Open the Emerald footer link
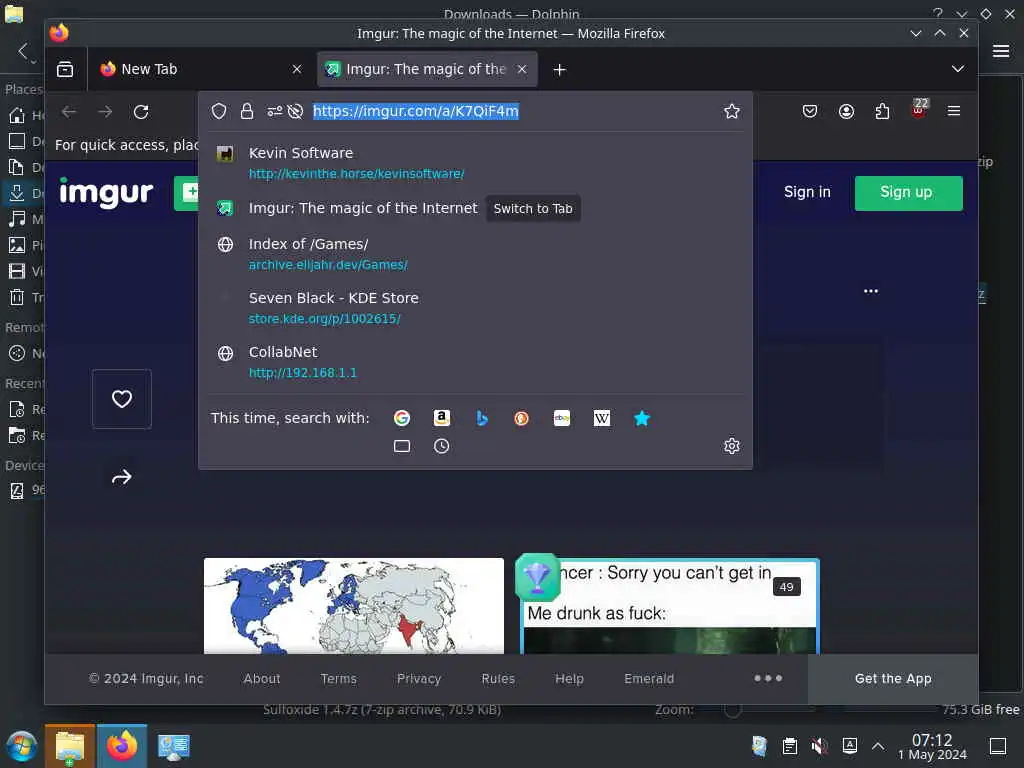The height and width of the screenshot is (768, 1024). [648, 679]
